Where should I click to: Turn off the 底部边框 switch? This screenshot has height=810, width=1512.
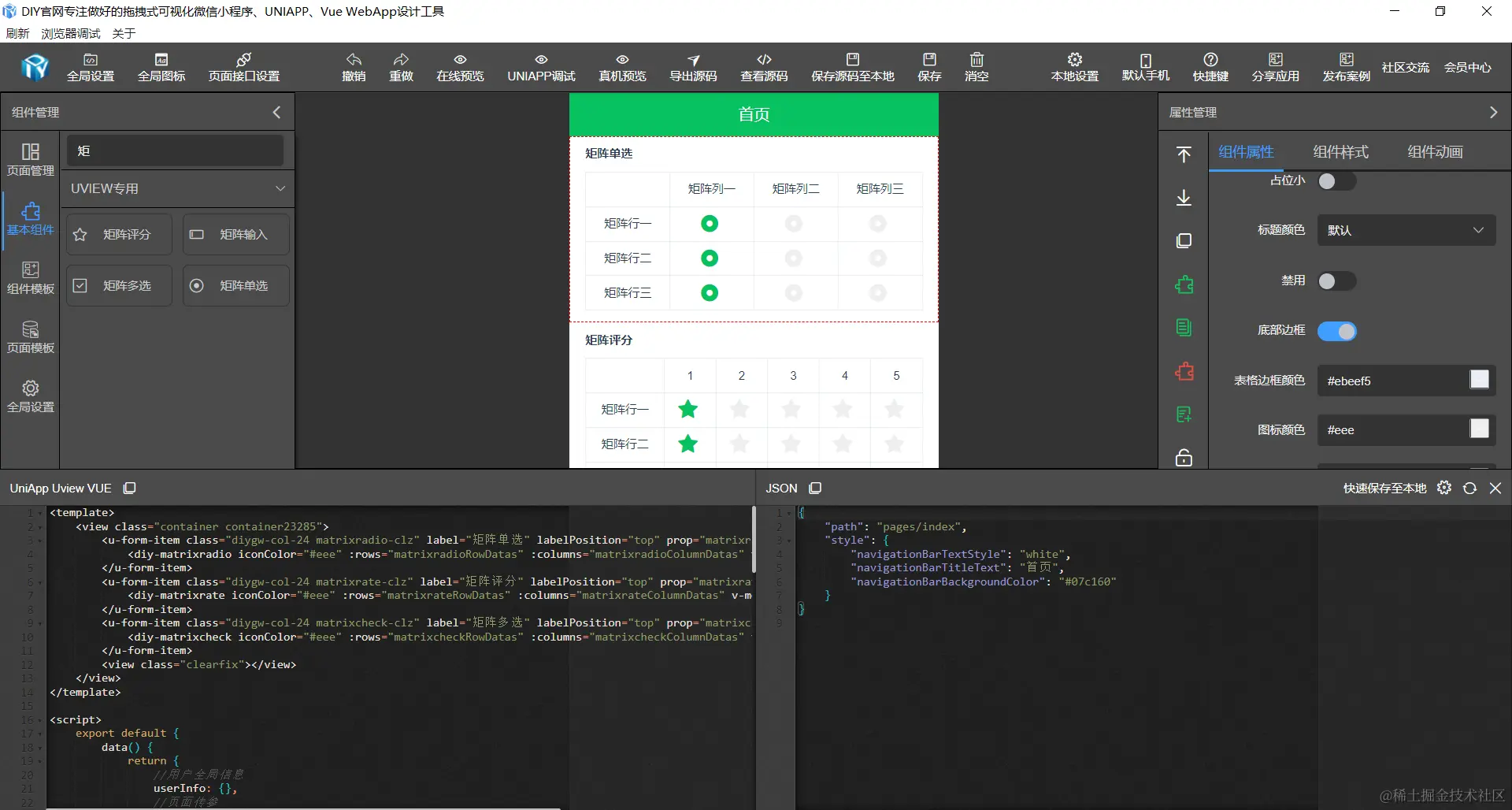[1337, 331]
